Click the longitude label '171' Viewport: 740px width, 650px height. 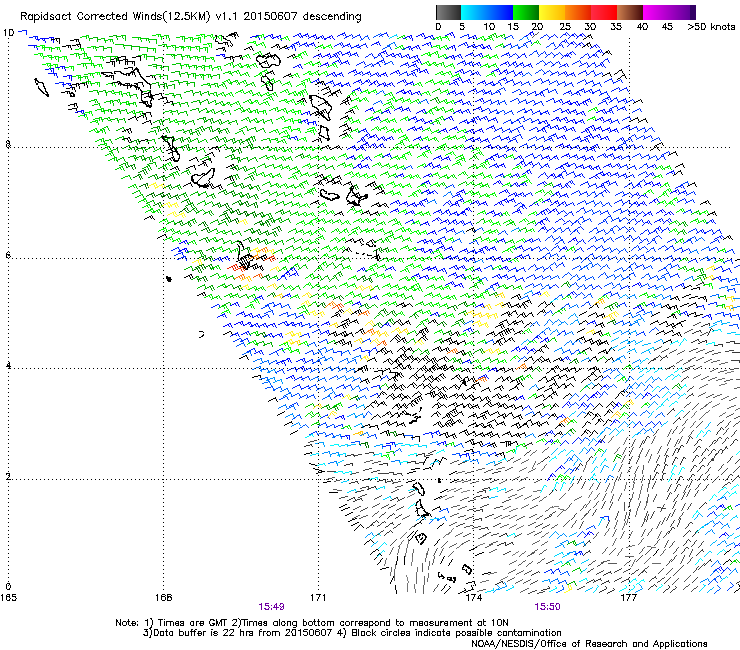(318, 598)
